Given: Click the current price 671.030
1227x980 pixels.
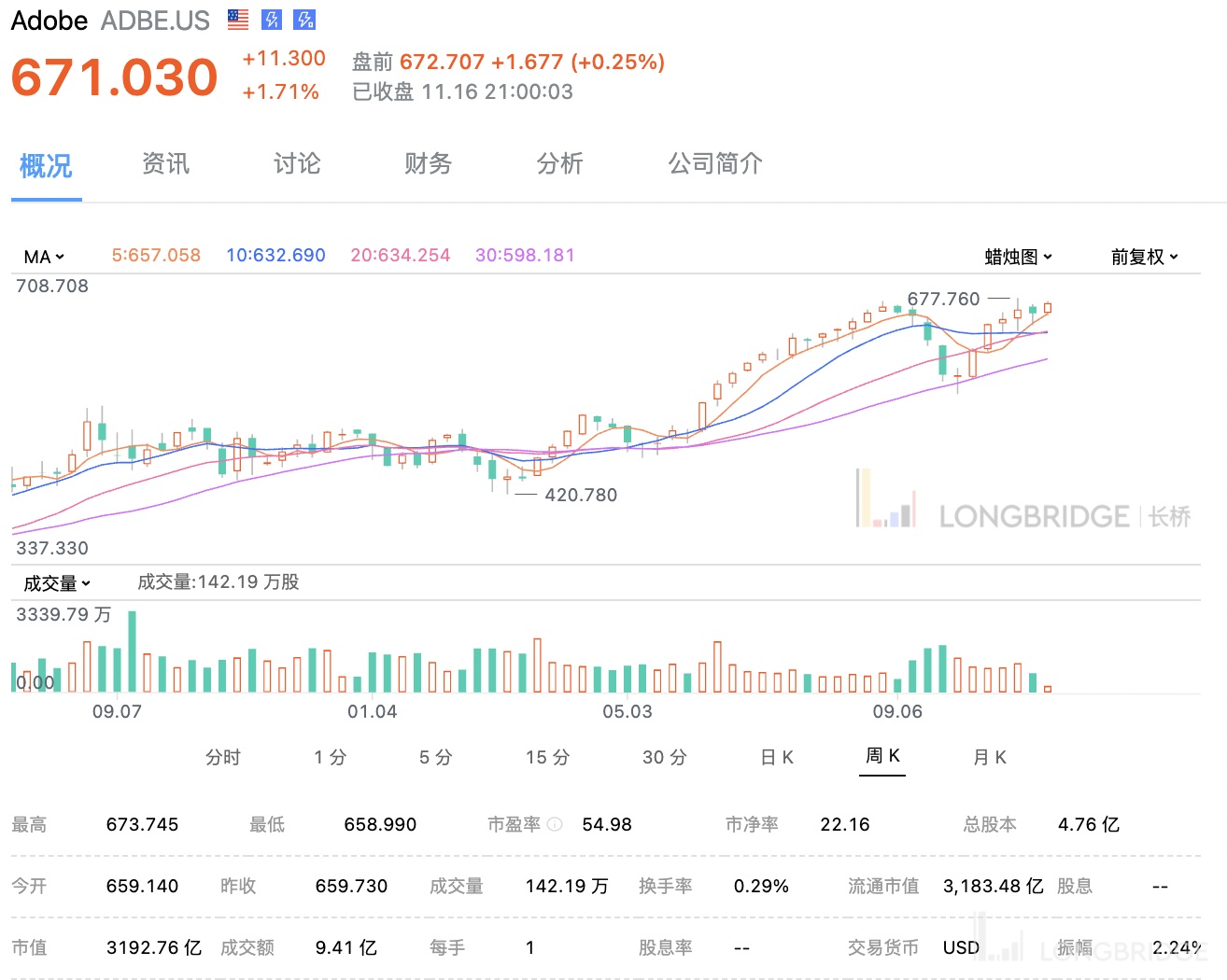Looking at the screenshot, I should tap(114, 77).
